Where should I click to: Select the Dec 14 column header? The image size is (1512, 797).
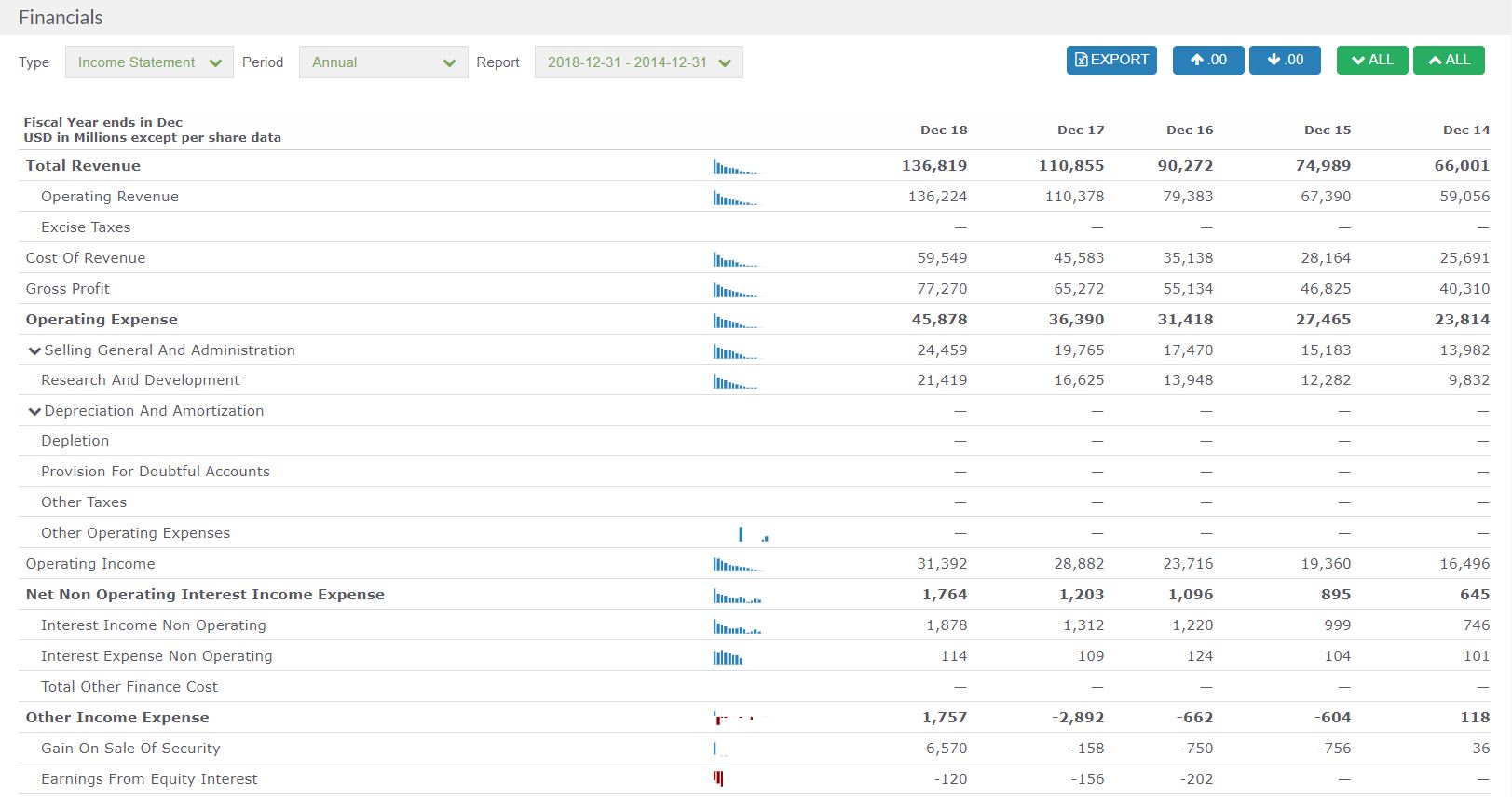tap(1466, 130)
